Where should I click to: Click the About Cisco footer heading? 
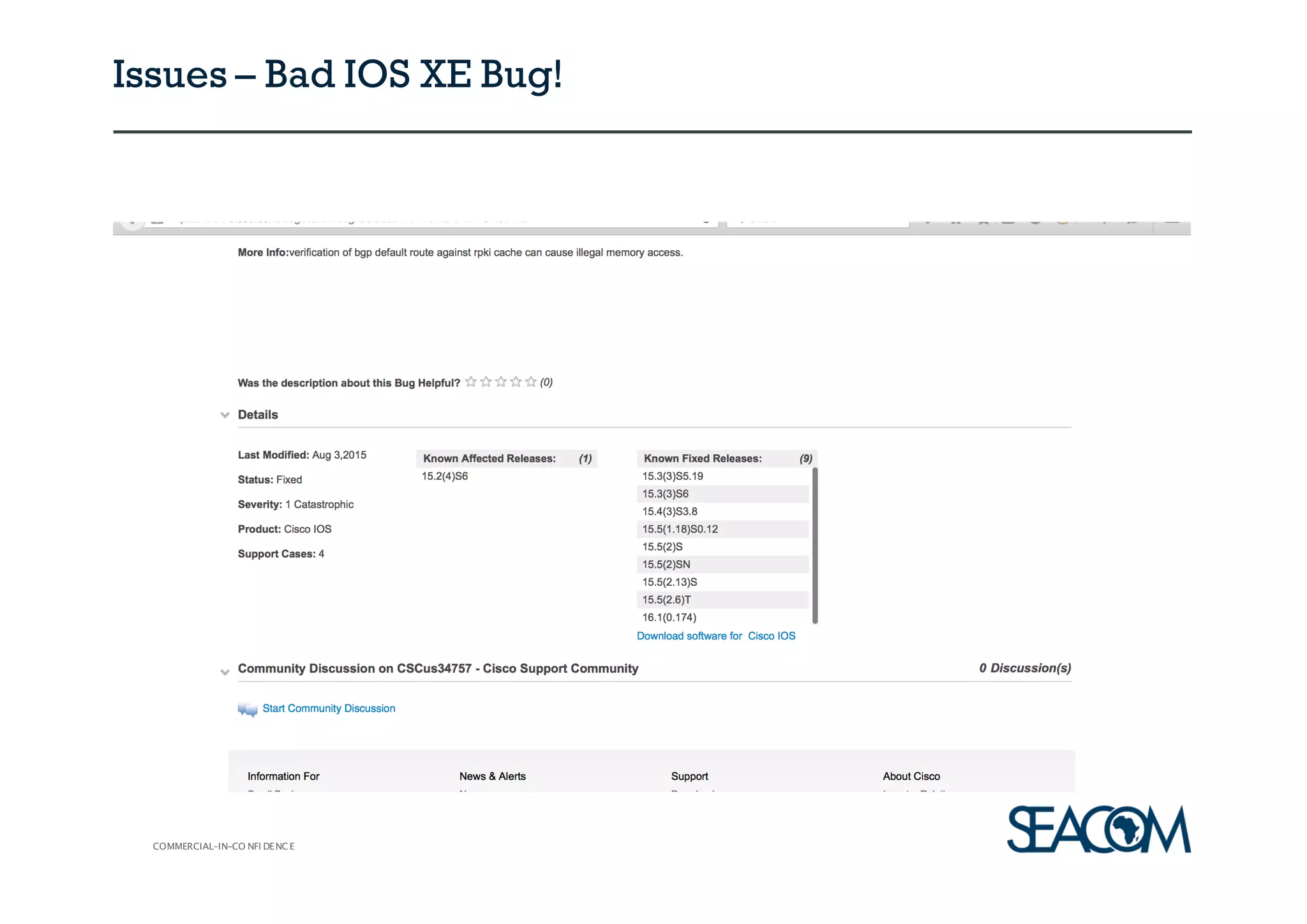pos(911,777)
